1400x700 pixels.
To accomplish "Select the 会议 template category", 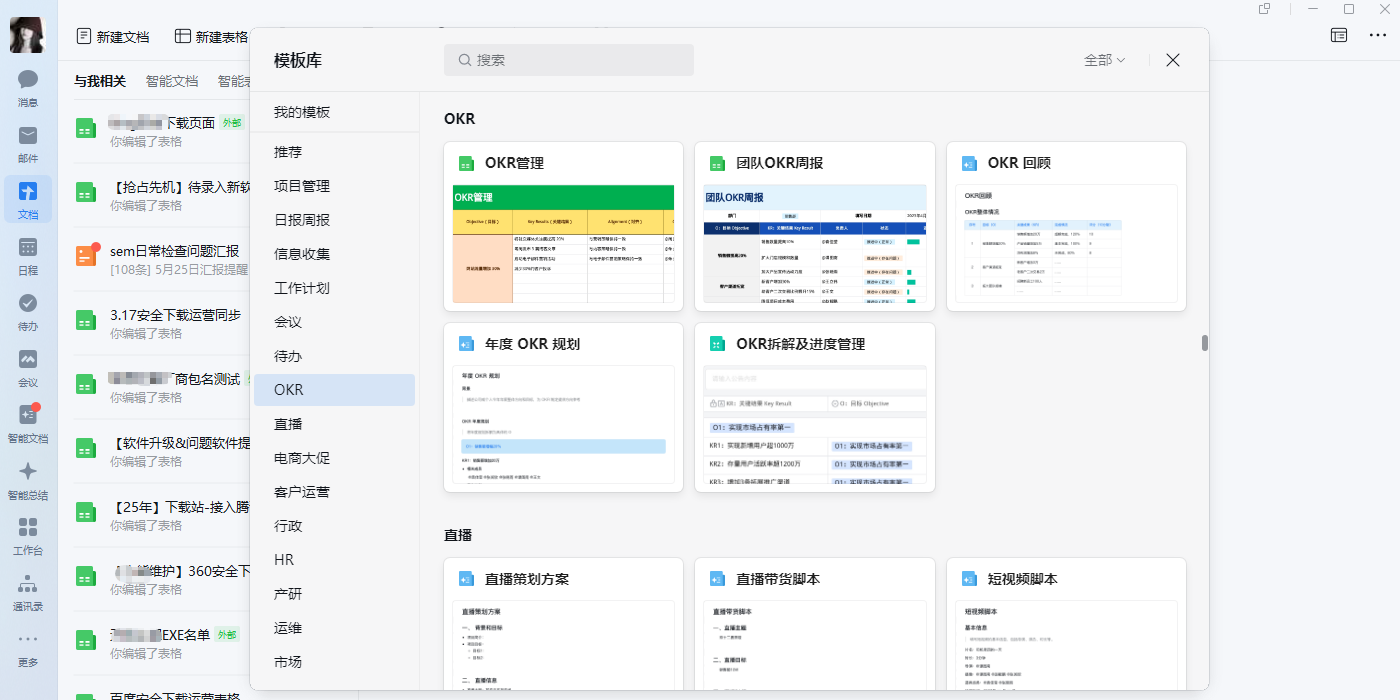I will (334, 322).
